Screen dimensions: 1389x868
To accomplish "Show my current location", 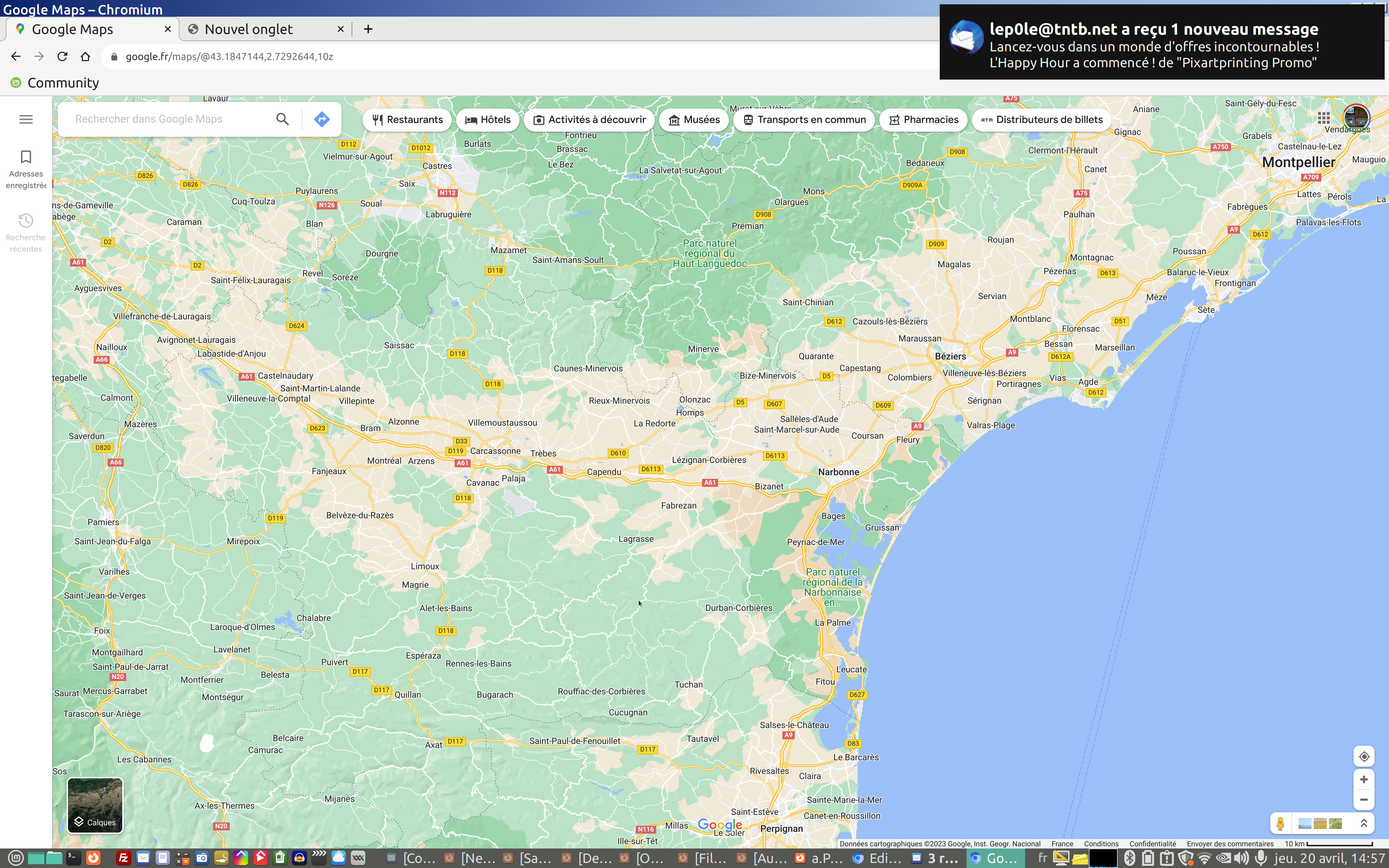I will (1364, 757).
